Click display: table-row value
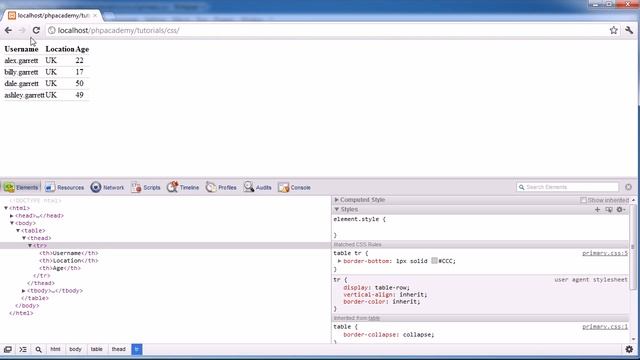This screenshot has width=640, height=360. (392, 287)
